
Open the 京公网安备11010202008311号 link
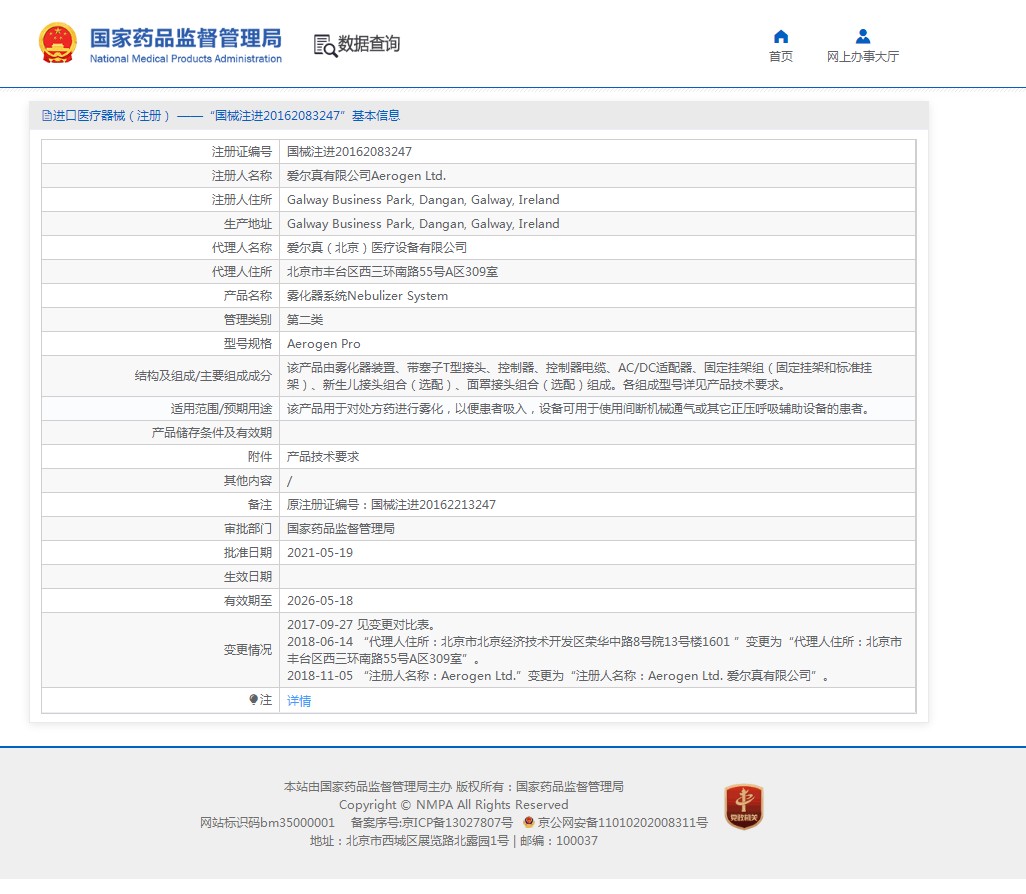(x=622, y=823)
